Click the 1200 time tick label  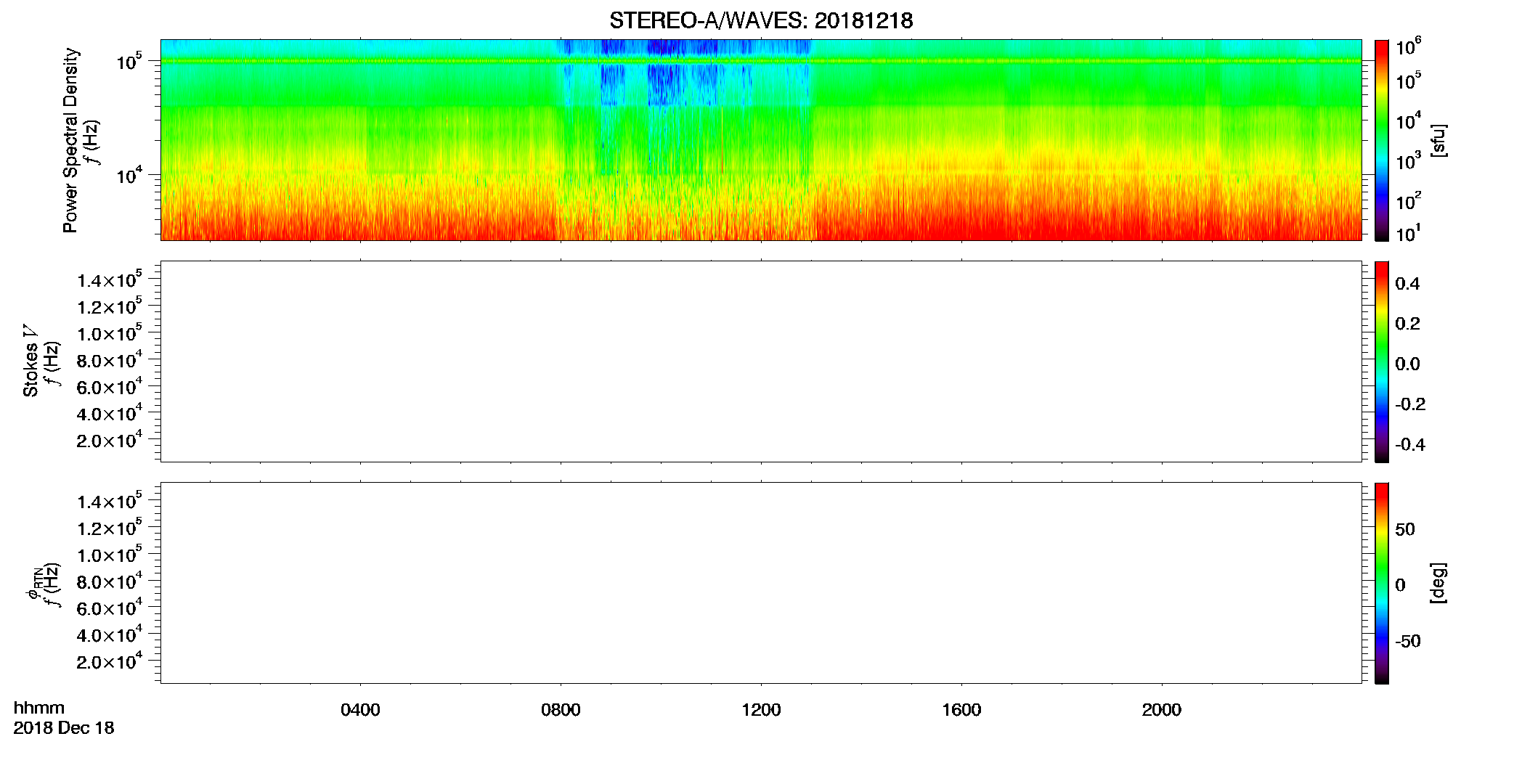(x=761, y=710)
